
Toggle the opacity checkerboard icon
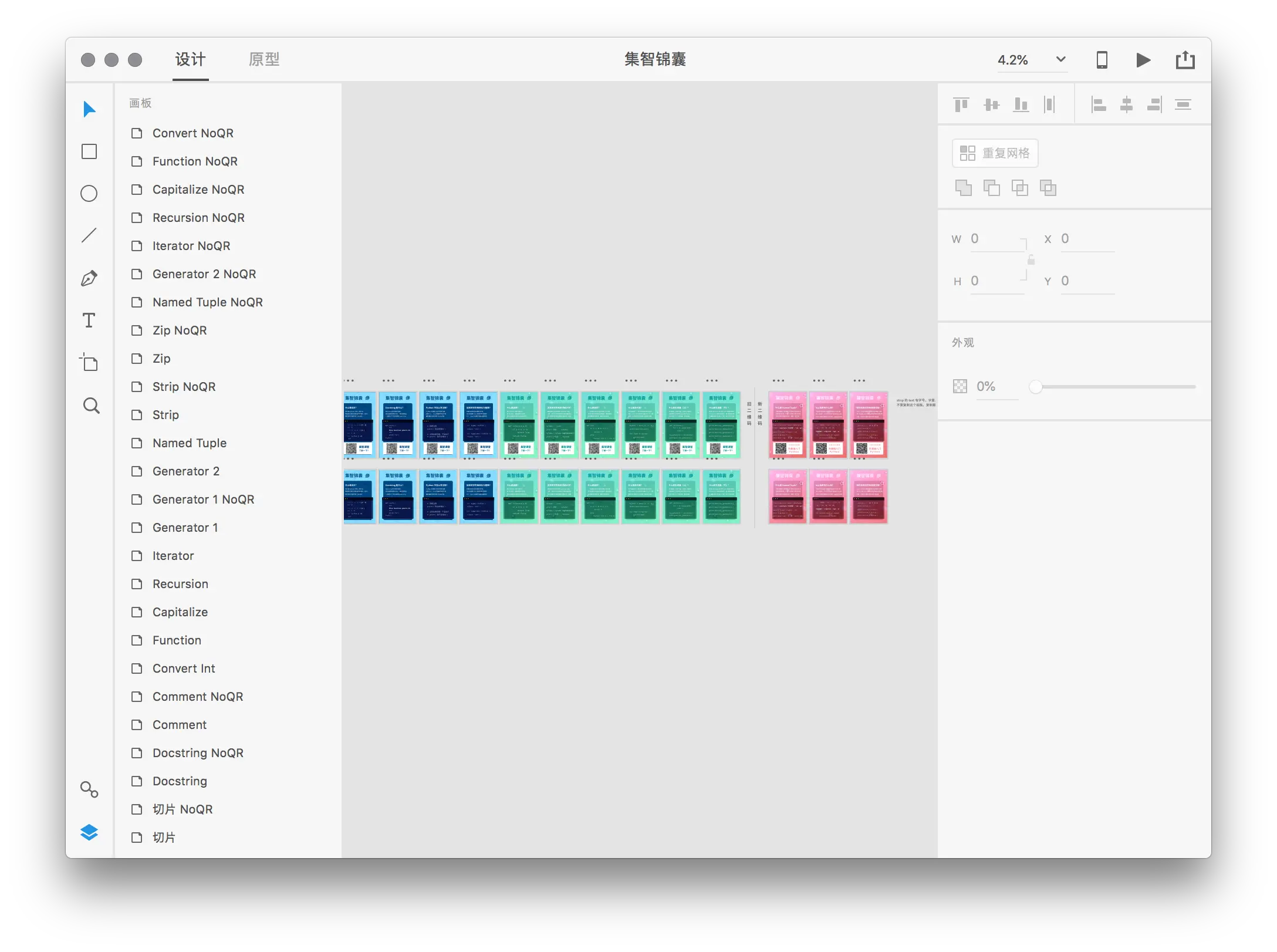coord(960,386)
